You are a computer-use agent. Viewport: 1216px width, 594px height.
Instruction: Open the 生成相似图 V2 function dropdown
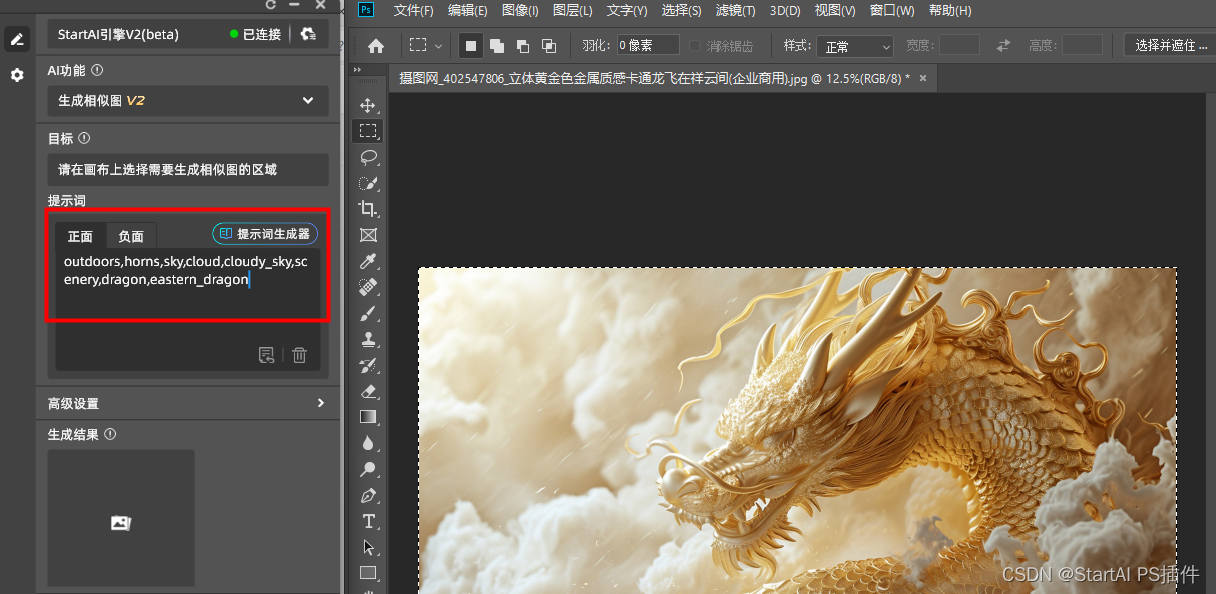tap(188, 101)
